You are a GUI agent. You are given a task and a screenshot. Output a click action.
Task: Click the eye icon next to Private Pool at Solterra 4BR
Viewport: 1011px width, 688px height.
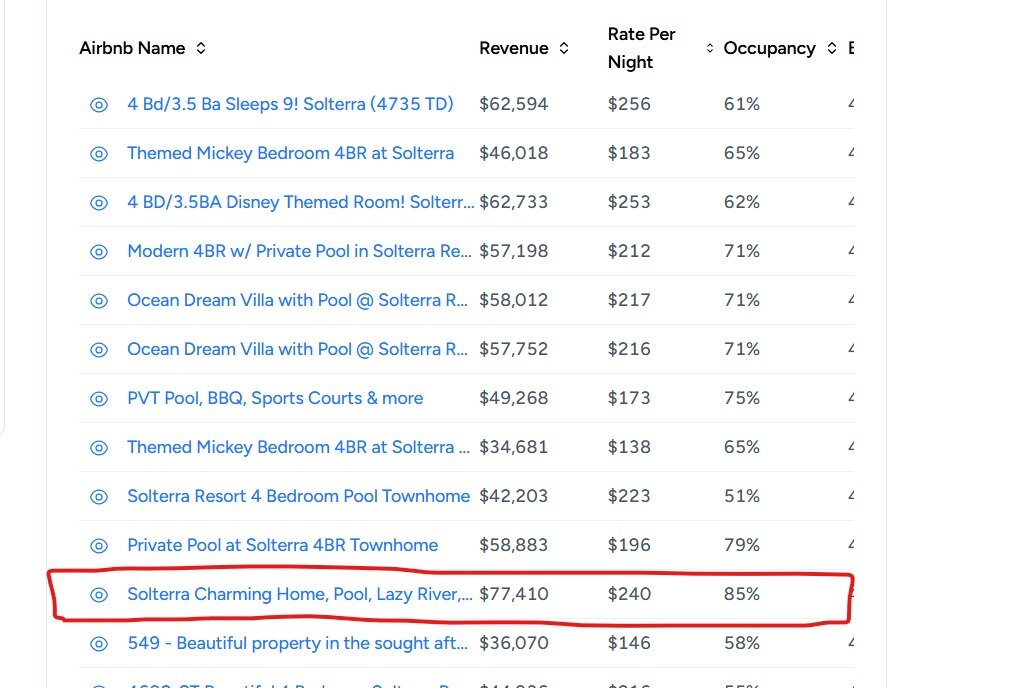click(98, 545)
